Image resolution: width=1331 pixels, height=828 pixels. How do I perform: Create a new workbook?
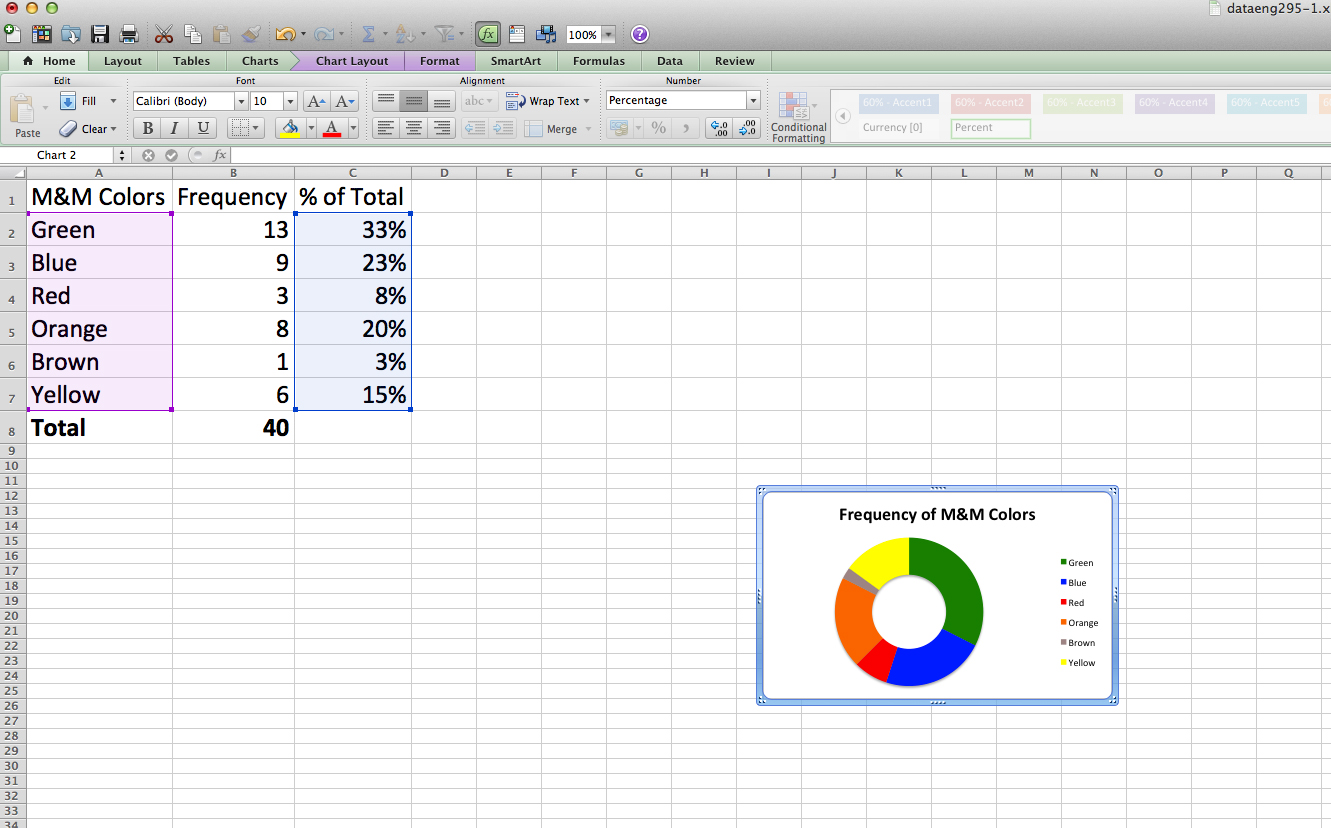click(12, 34)
